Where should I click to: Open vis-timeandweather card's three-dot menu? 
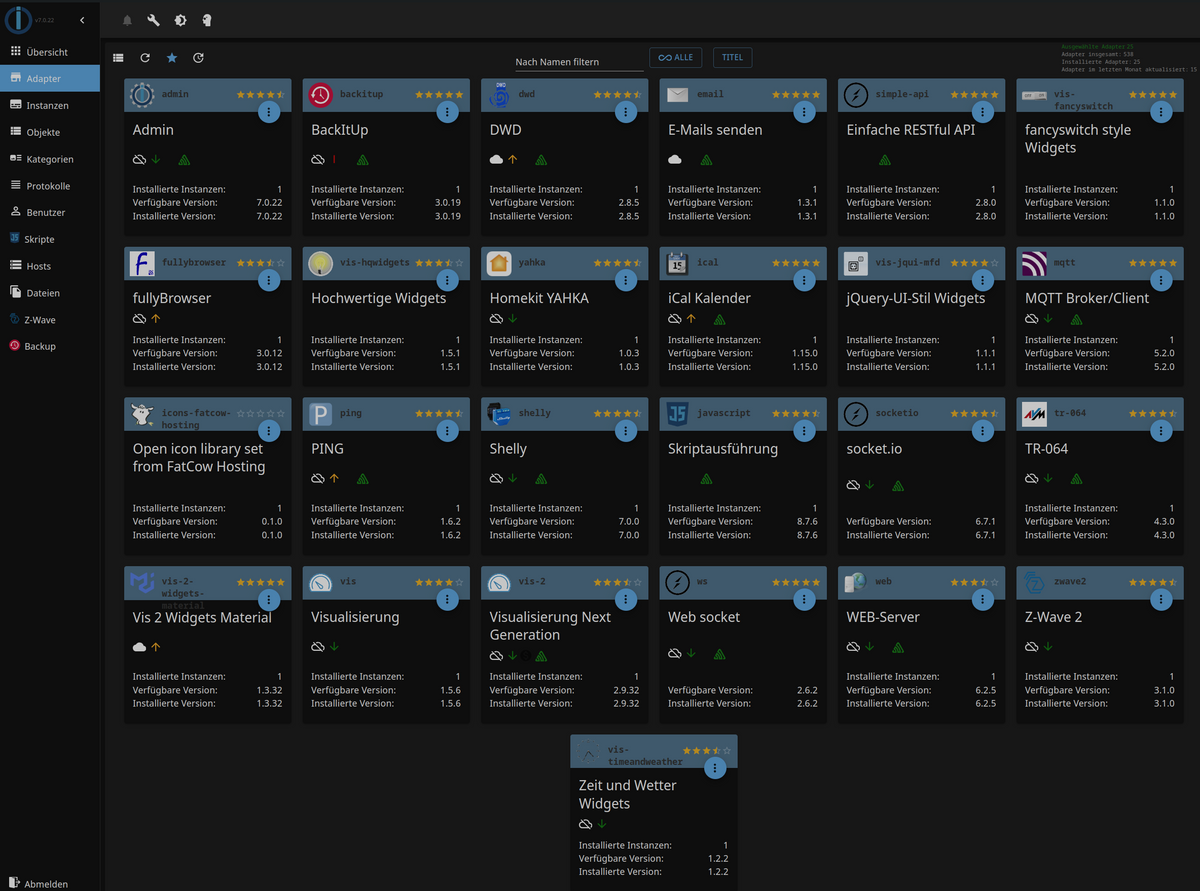click(x=715, y=768)
